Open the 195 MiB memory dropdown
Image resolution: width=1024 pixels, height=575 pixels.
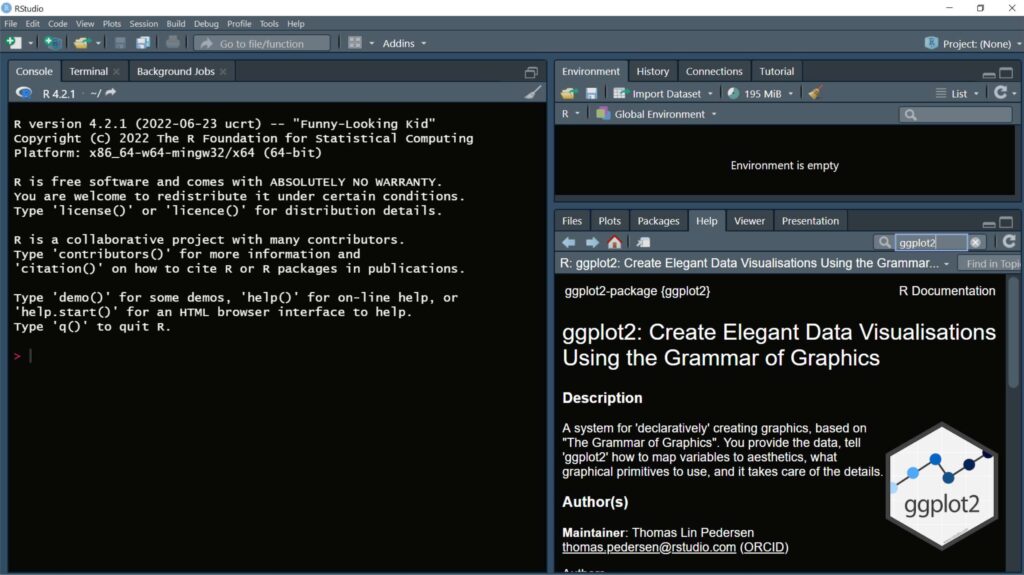(790, 94)
